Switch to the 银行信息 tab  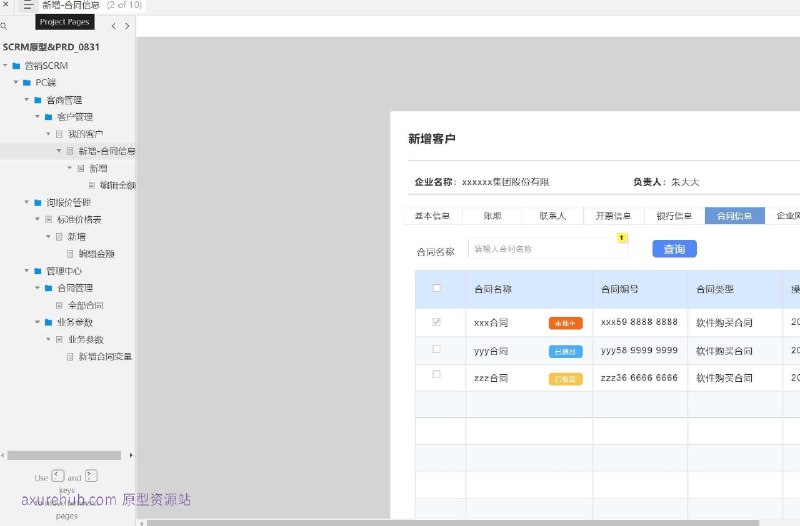pyautogui.click(x=674, y=216)
